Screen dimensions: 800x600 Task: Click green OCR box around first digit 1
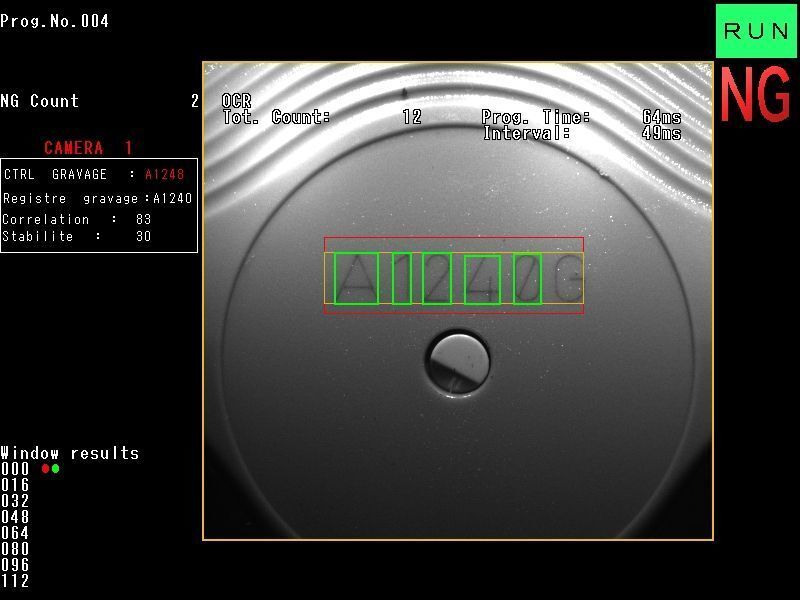coord(402,278)
